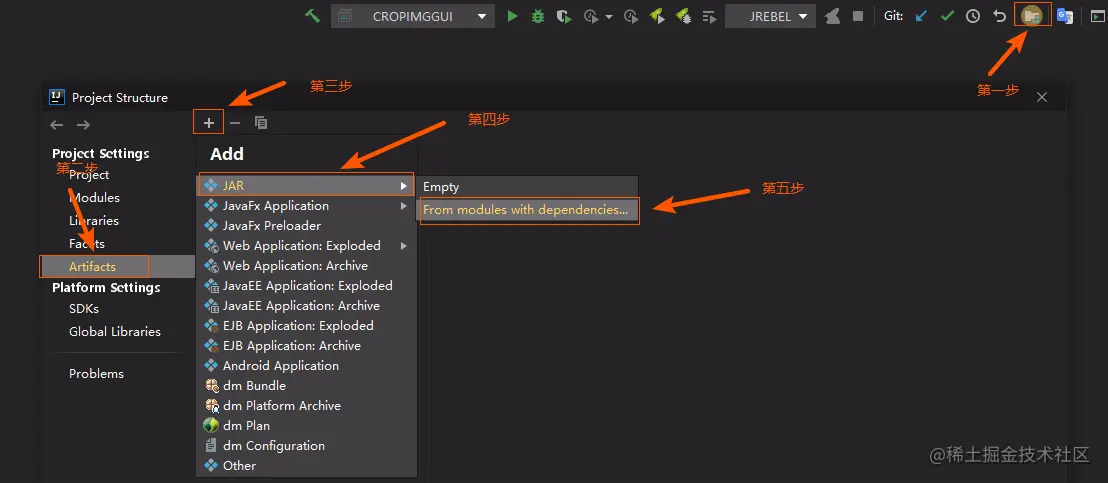Screen dimensions: 1108x483
Task: Click the icon between JREBEL dropdown and Stop
Action: point(832,16)
